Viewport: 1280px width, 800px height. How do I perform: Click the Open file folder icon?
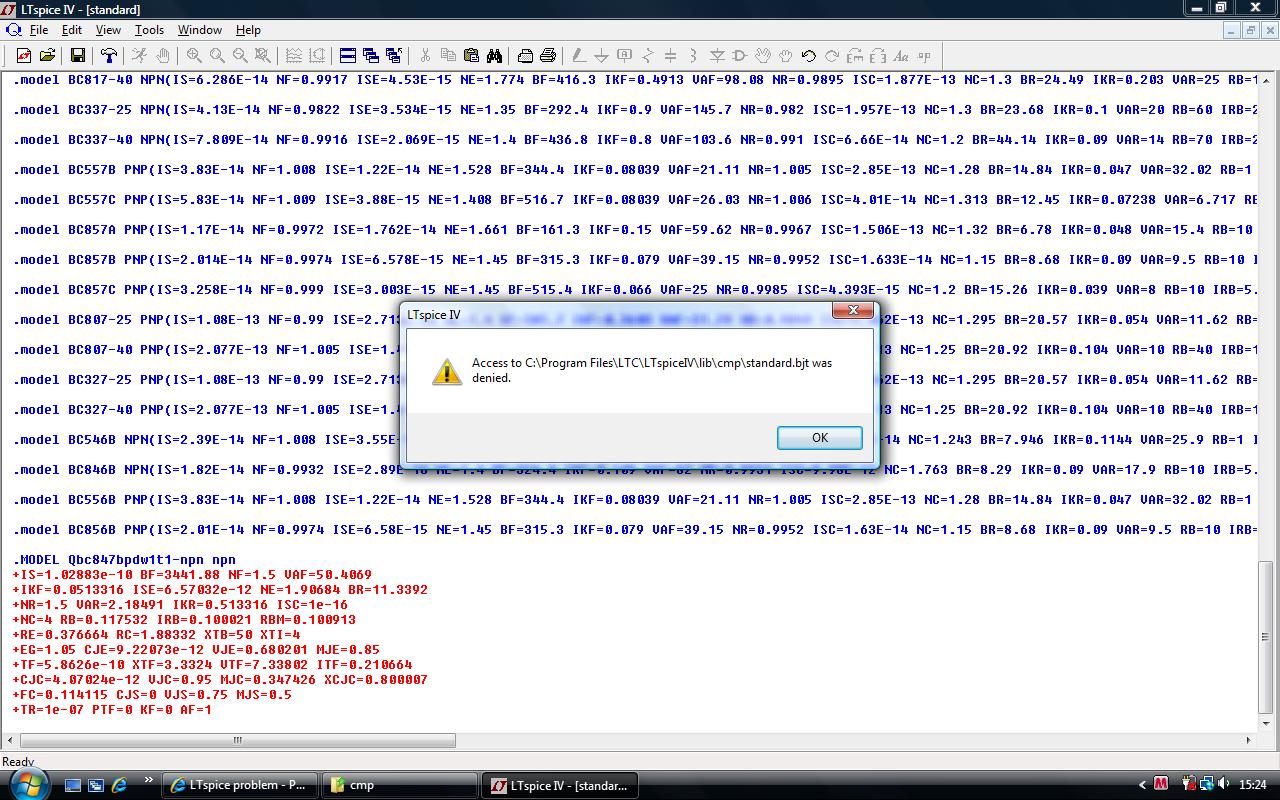point(46,56)
